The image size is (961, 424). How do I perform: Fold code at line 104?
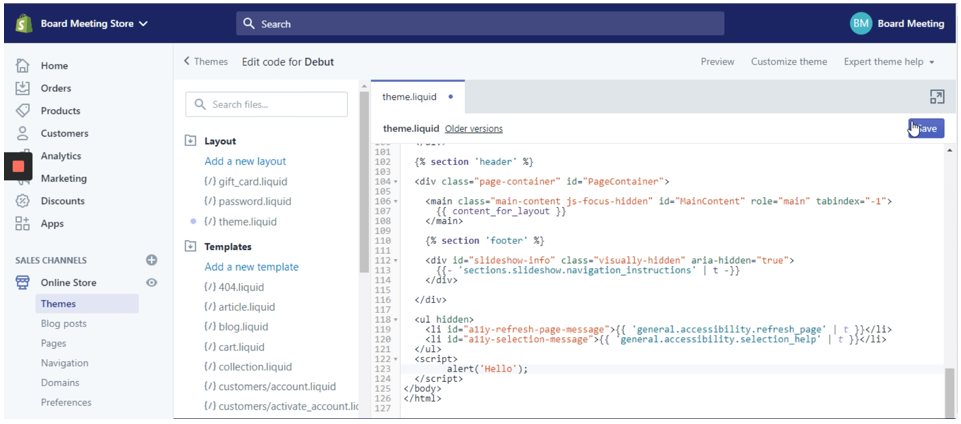(395, 182)
